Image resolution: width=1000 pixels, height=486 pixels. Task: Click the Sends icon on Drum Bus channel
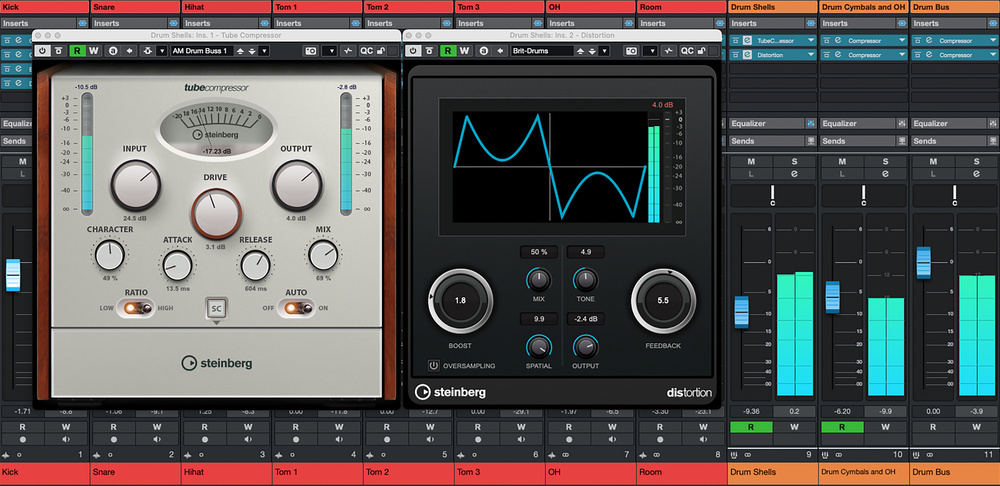tap(994, 141)
